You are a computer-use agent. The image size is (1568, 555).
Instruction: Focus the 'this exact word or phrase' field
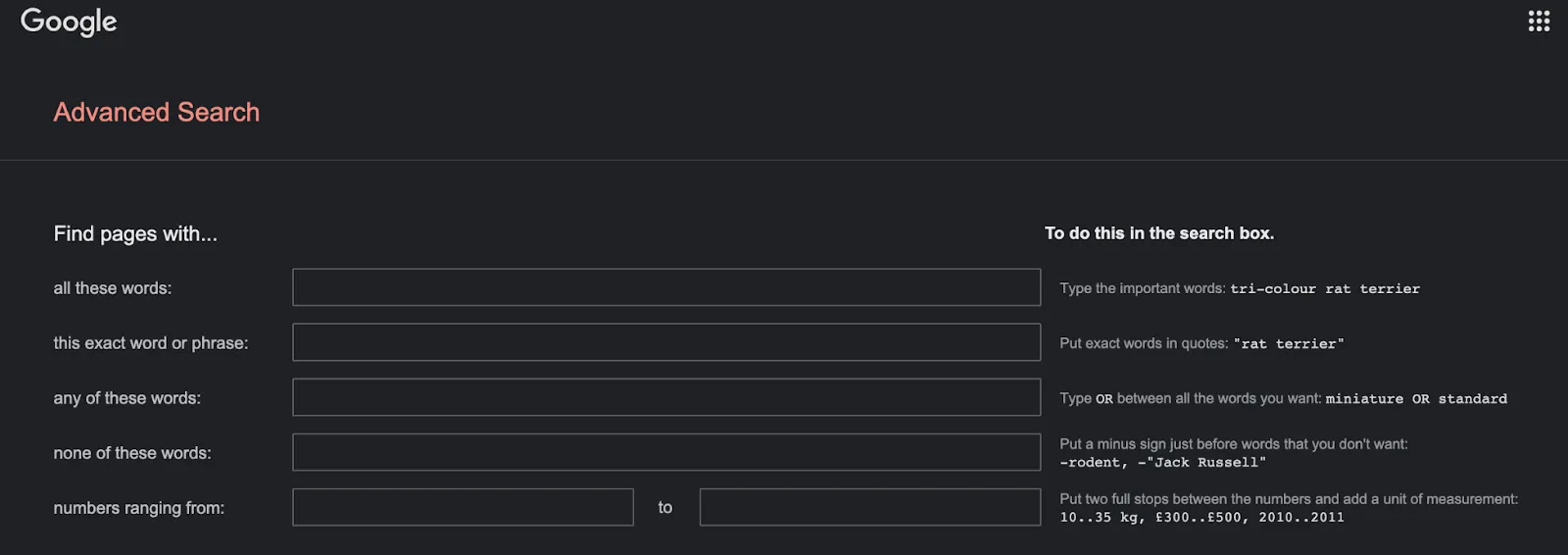[x=666, y=342]
